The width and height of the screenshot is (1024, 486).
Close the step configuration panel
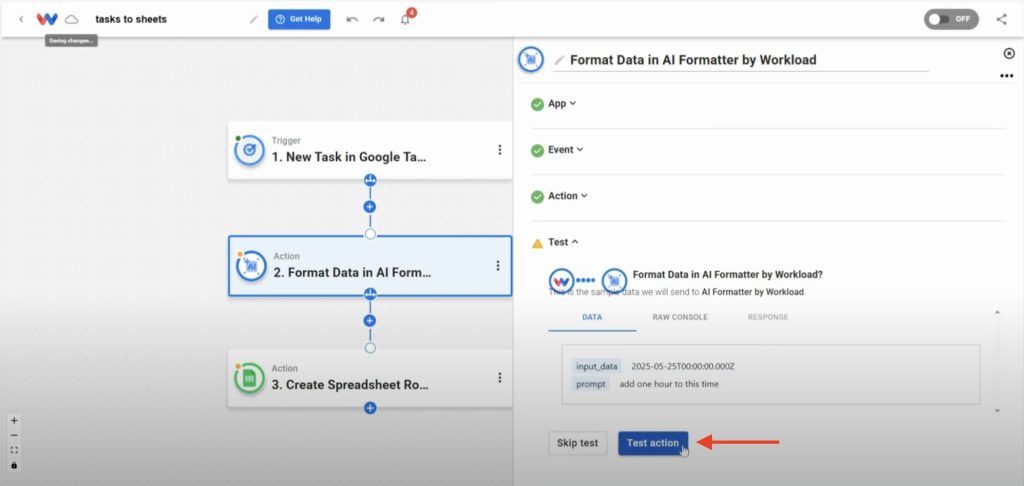1009,54
